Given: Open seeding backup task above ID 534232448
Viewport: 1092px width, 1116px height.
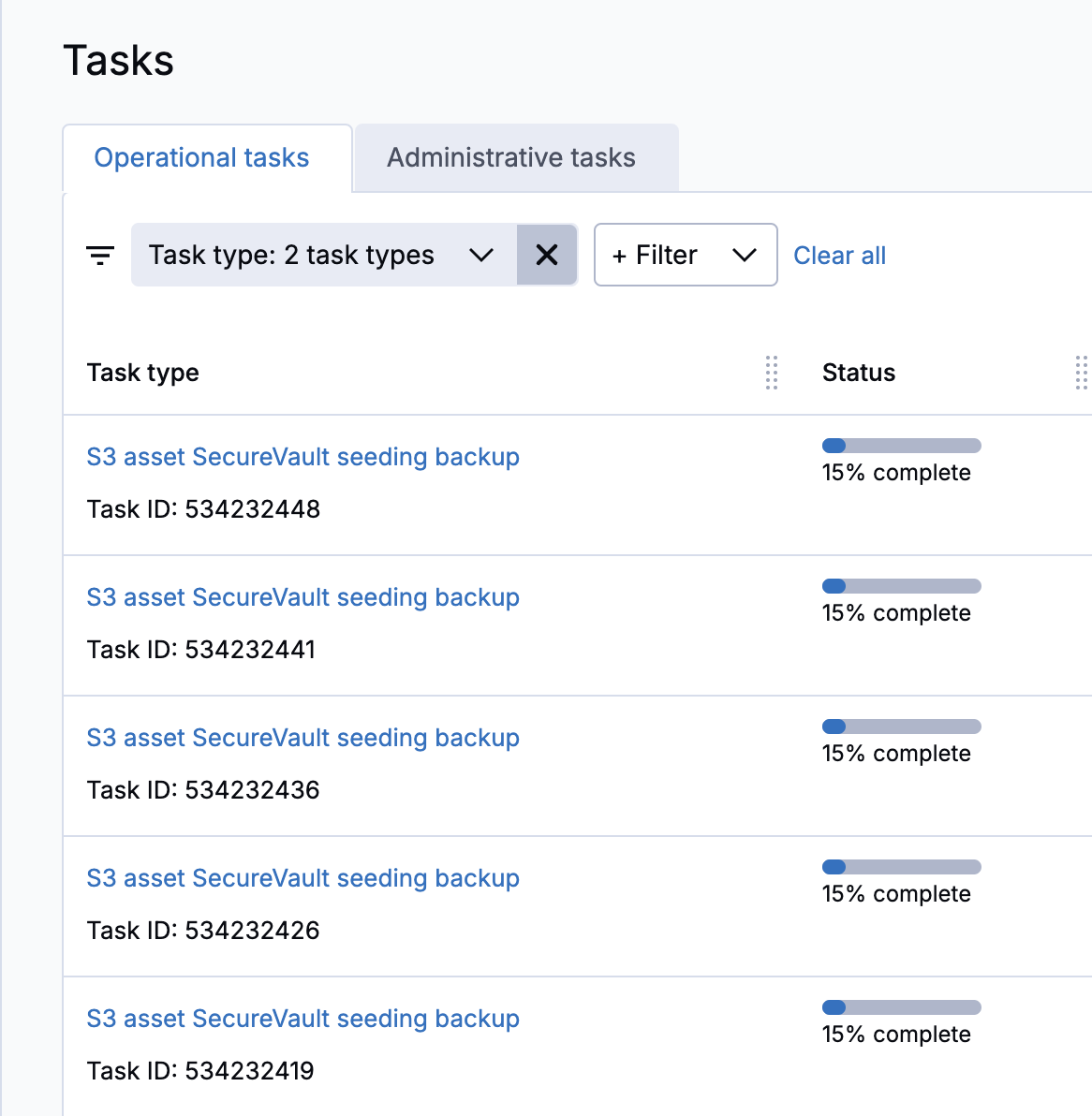Looking at the screenshot, I should (x=303, y=457).
